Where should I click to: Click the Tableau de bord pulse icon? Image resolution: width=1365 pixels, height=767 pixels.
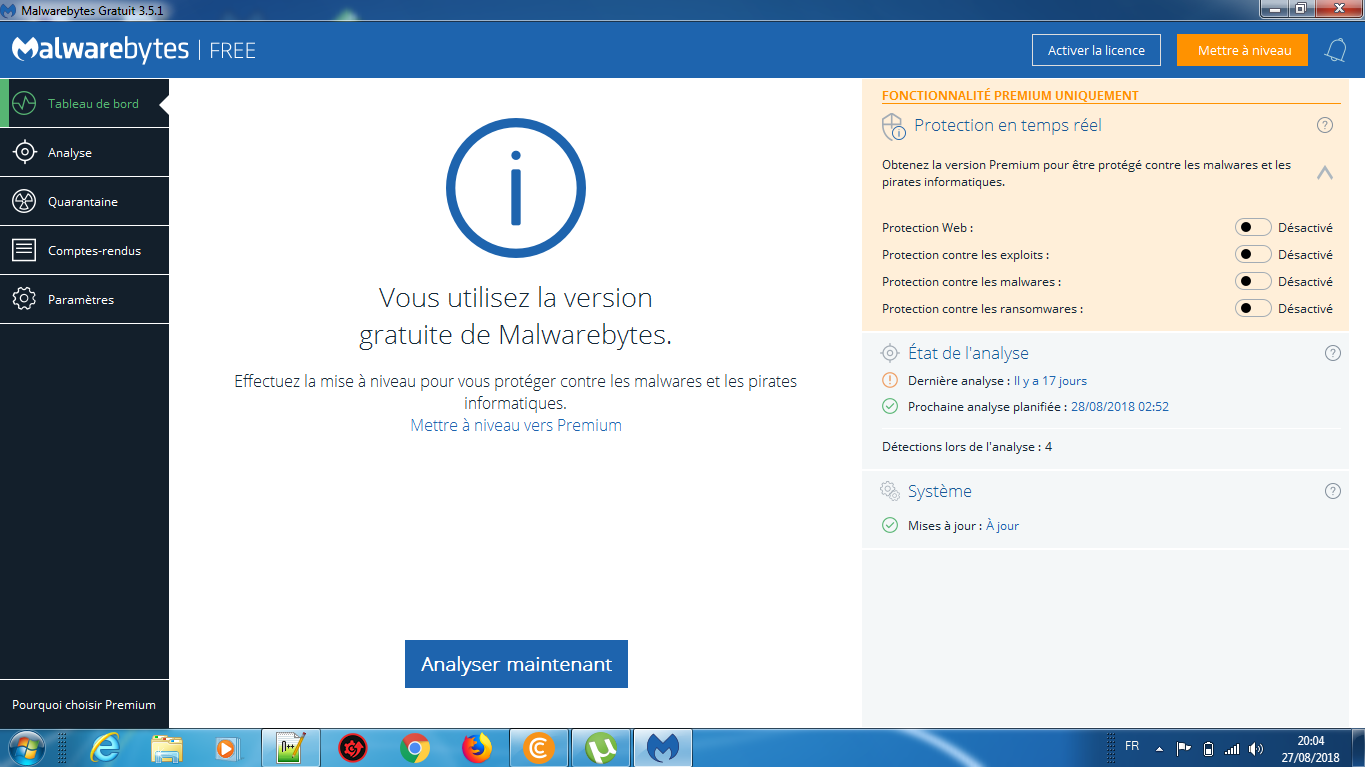click(24, 103)
